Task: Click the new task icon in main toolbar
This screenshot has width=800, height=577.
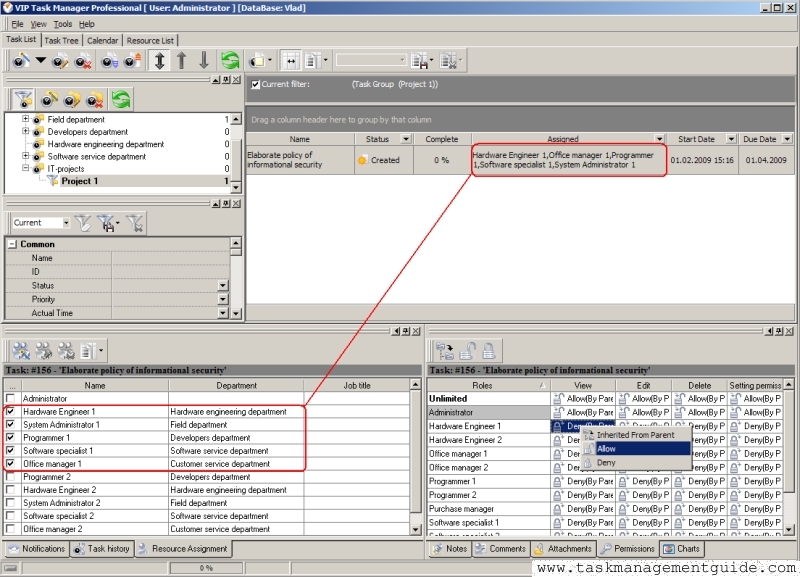Action: 21,61
